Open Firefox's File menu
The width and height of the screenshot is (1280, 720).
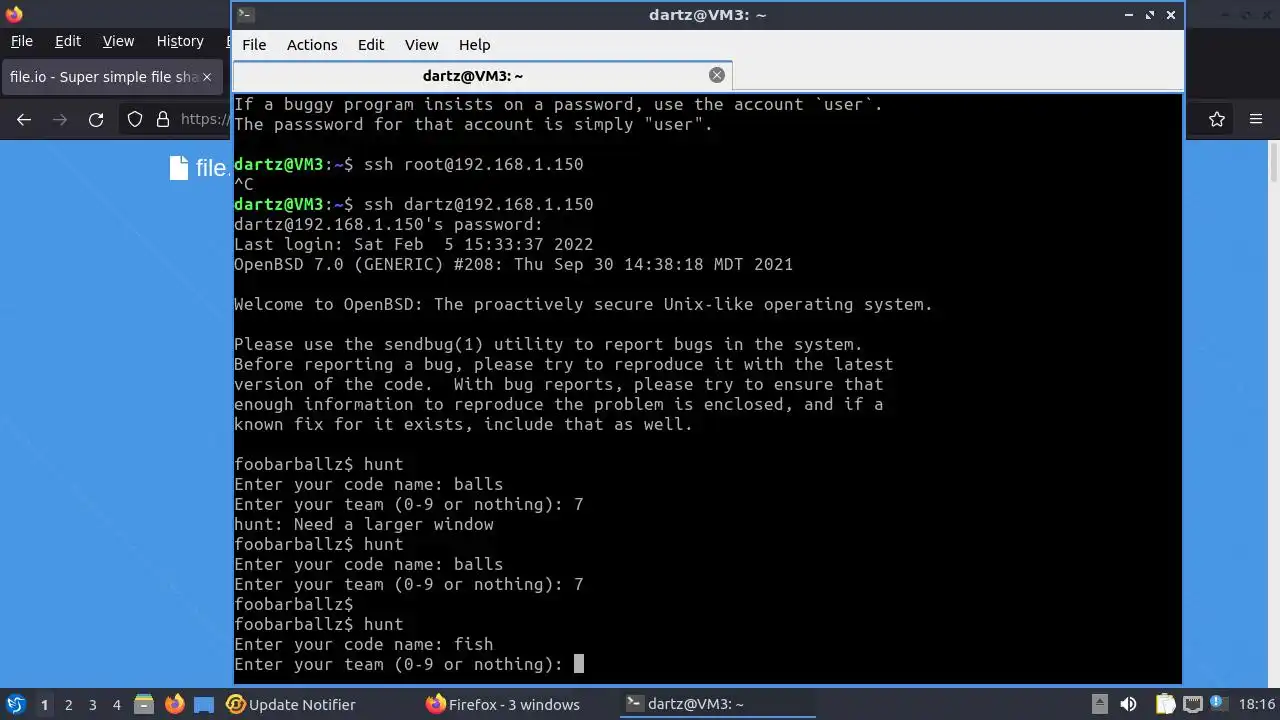click(21, 41)
